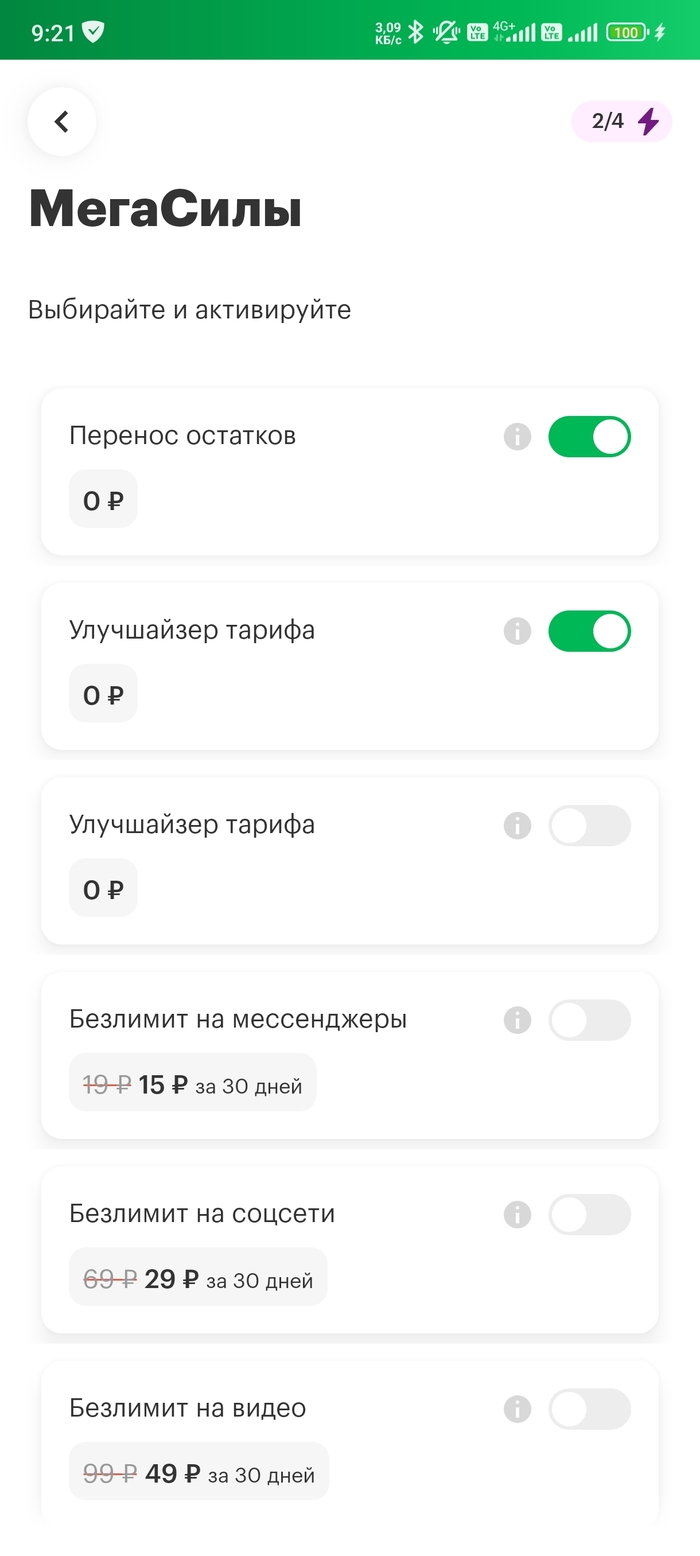Enable Безлимит на соцсети toggle
This screenshot has width=700, height=1556.
point(589,1215)
